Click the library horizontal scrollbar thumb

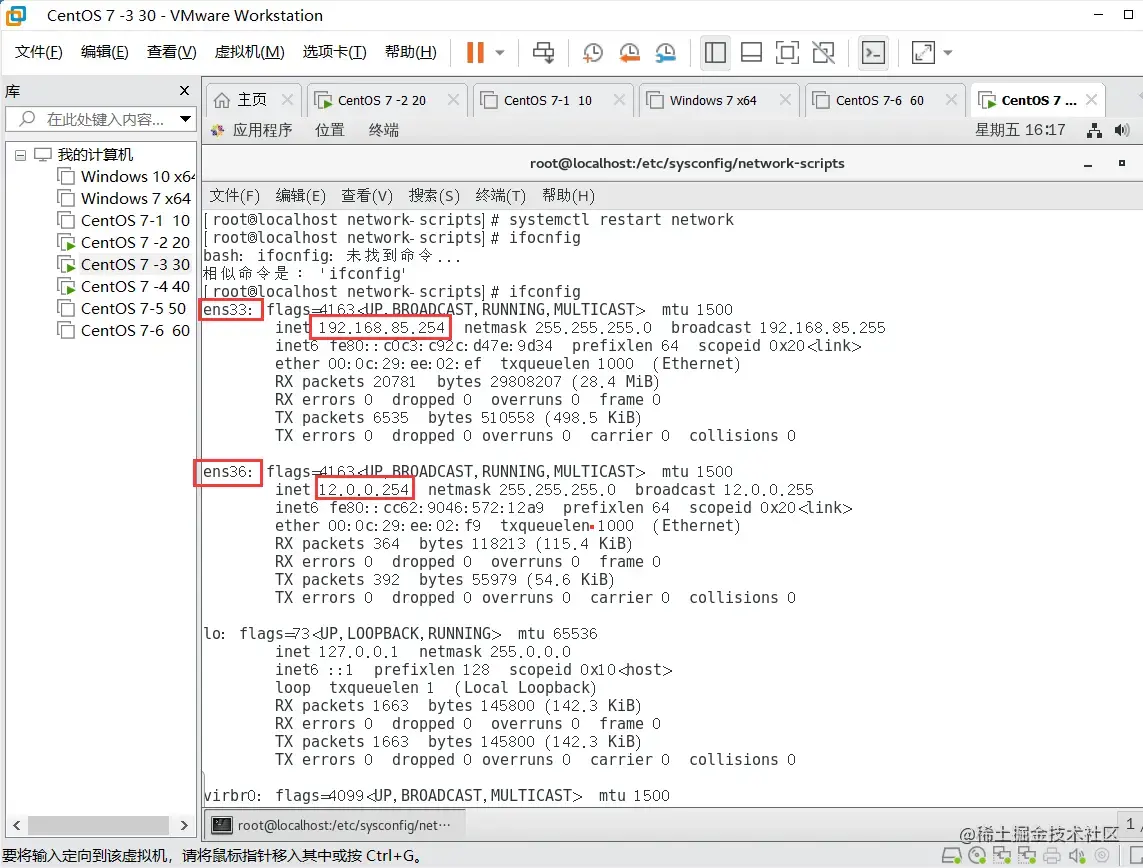pos(98,825)
